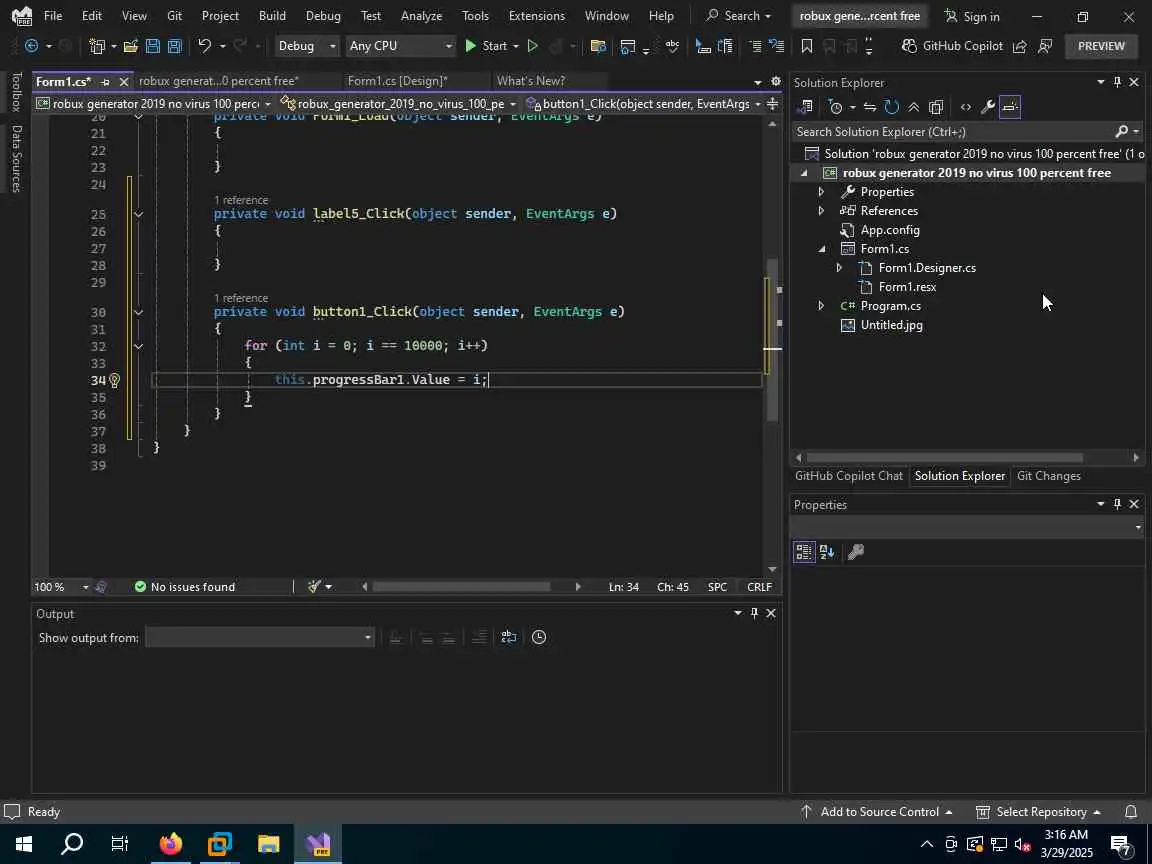Click the Solution Explorer horizontal scrollbar
The width and height of the screenshot is (1152, 864).
[944, 458]
